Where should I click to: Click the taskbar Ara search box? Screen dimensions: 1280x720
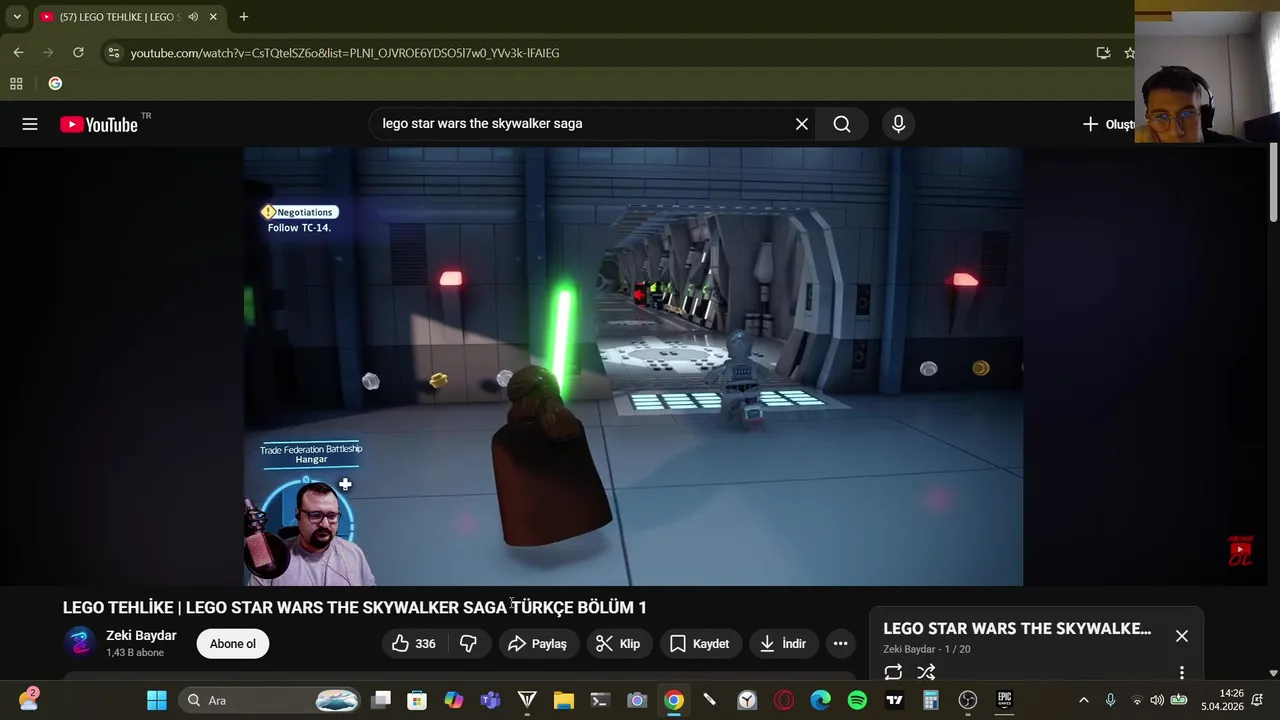[x=270, y=700]
